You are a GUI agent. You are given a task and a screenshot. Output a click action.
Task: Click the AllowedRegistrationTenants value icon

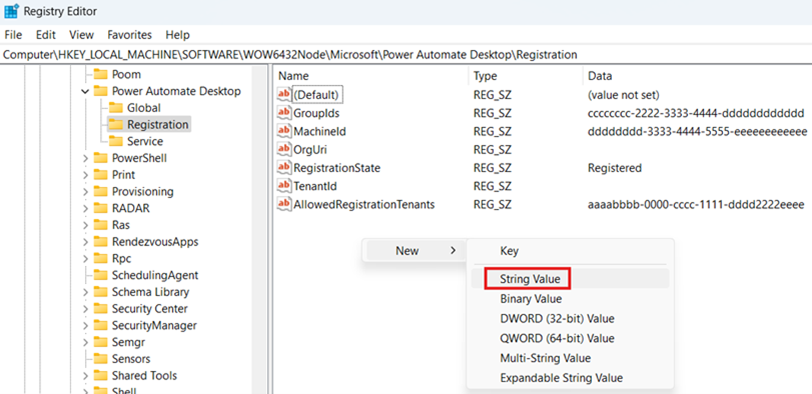click(x=284, y=205)
